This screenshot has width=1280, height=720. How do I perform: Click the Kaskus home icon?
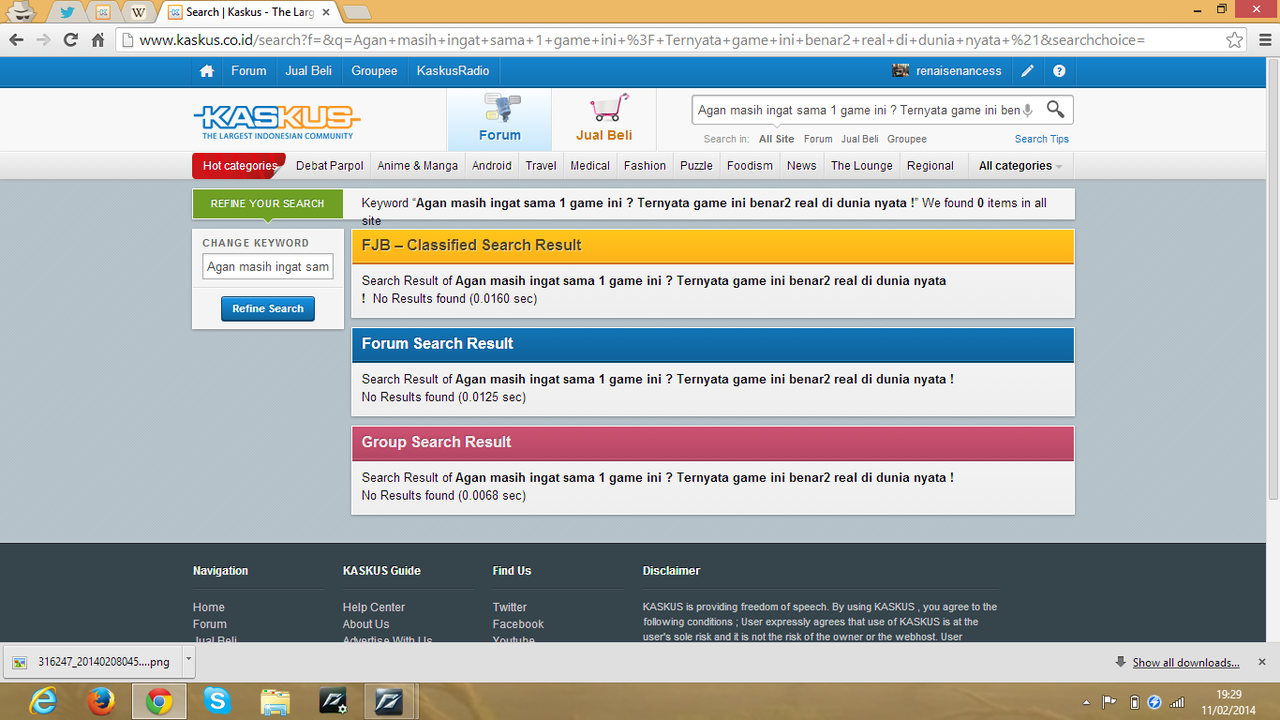coord(207,71)
